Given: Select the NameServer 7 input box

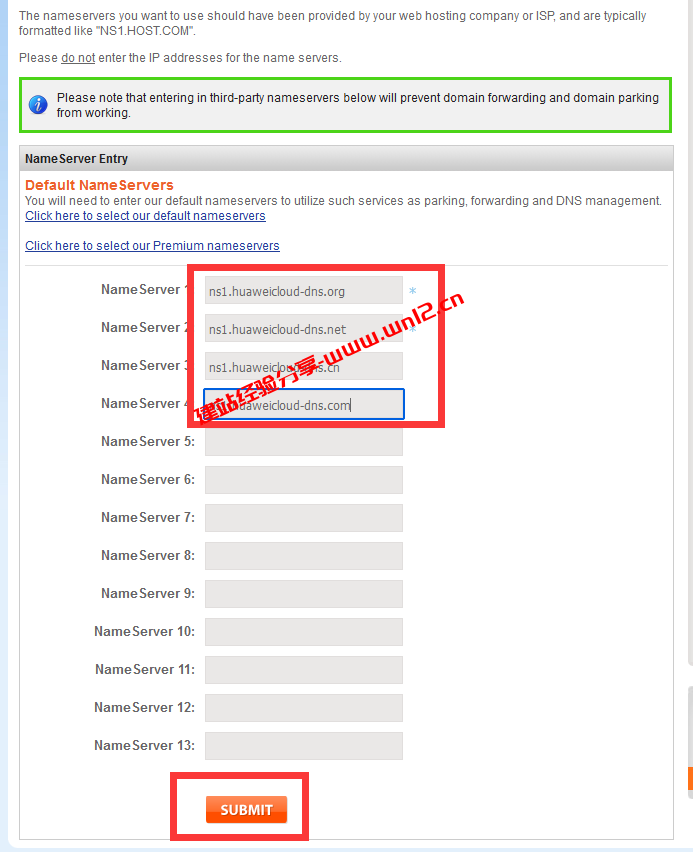Looking at the screenshot, I should (303, 518).
